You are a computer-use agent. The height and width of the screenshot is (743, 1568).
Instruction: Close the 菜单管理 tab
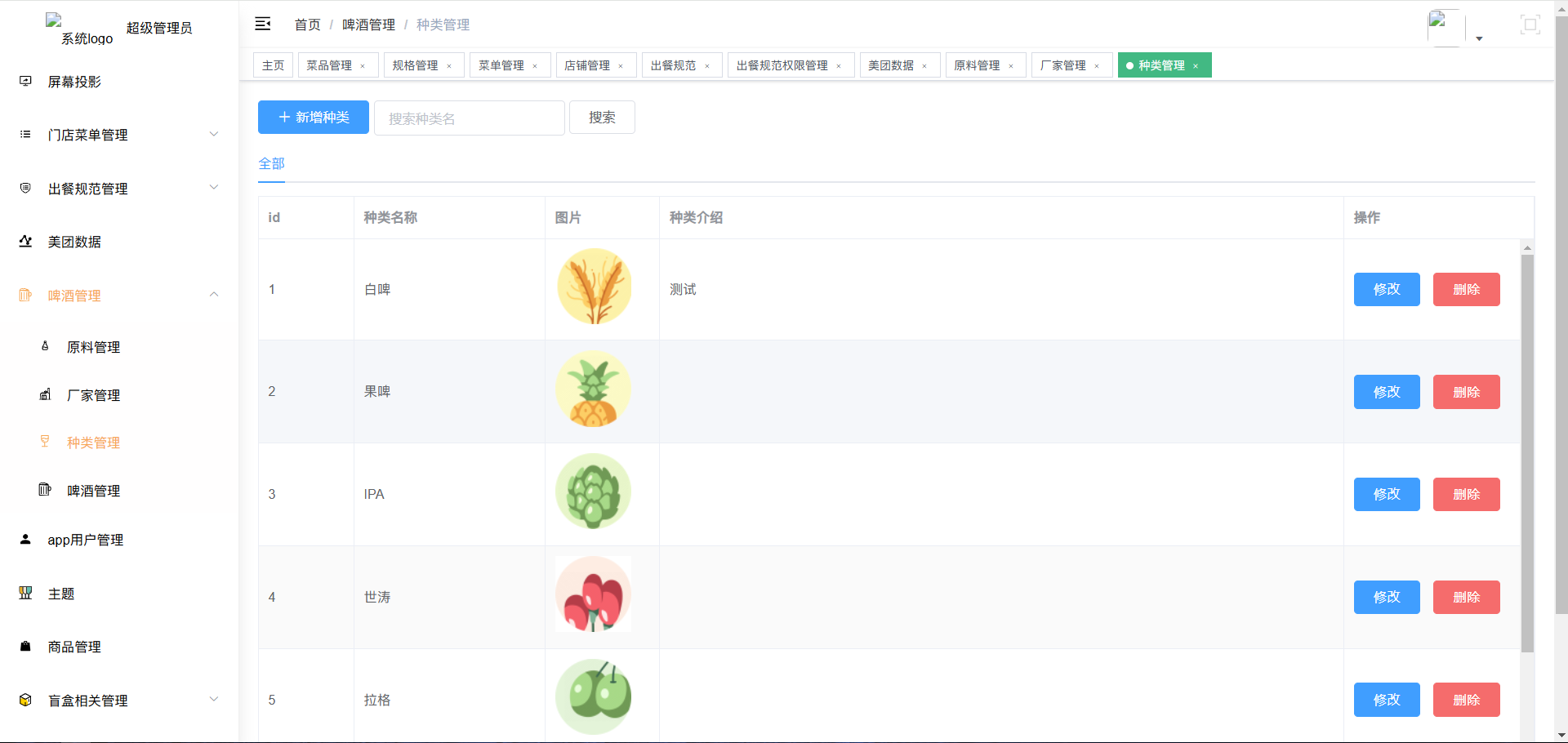tap(535, 66)
